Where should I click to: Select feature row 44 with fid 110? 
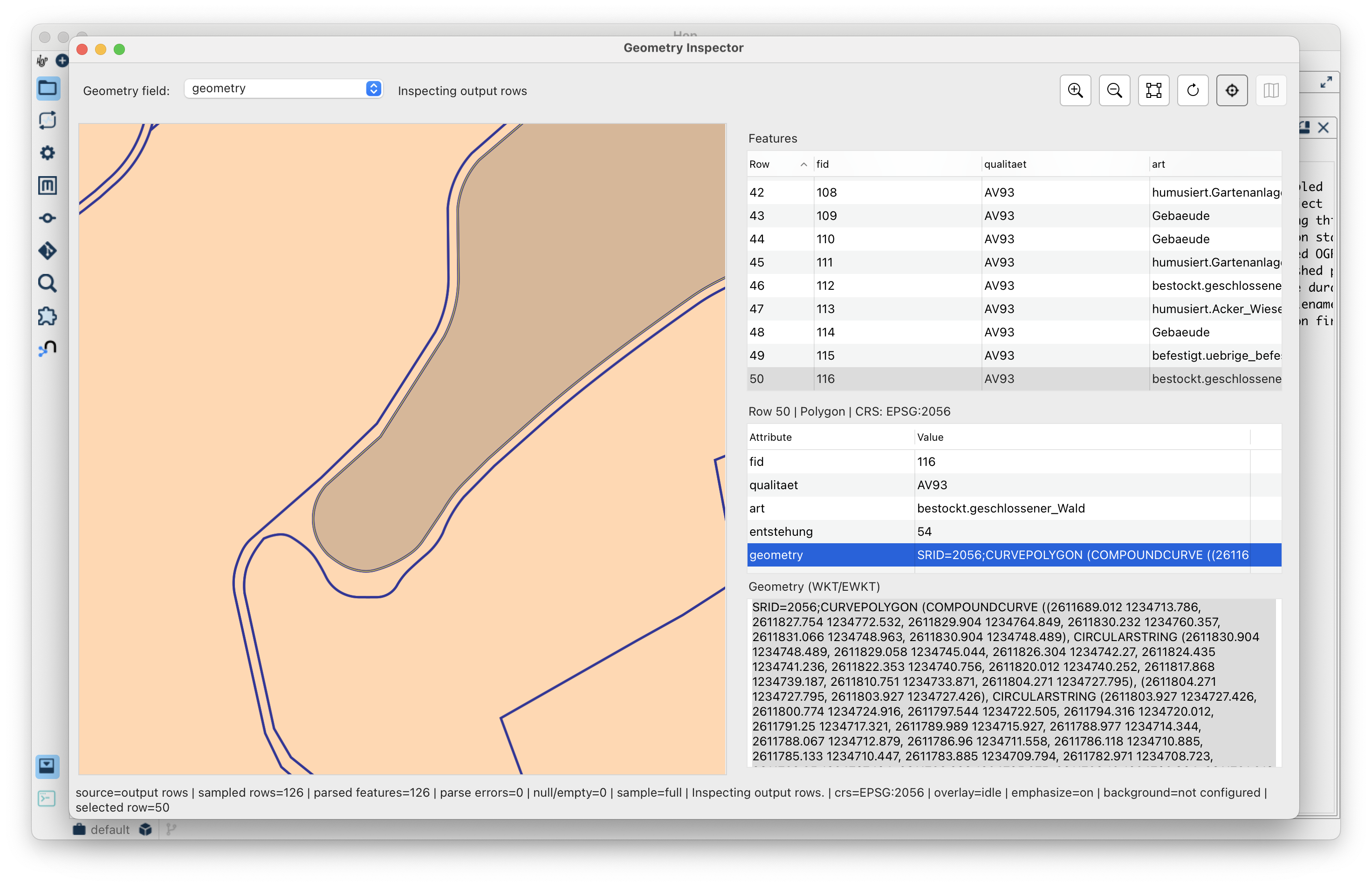tap(1014, 239)
